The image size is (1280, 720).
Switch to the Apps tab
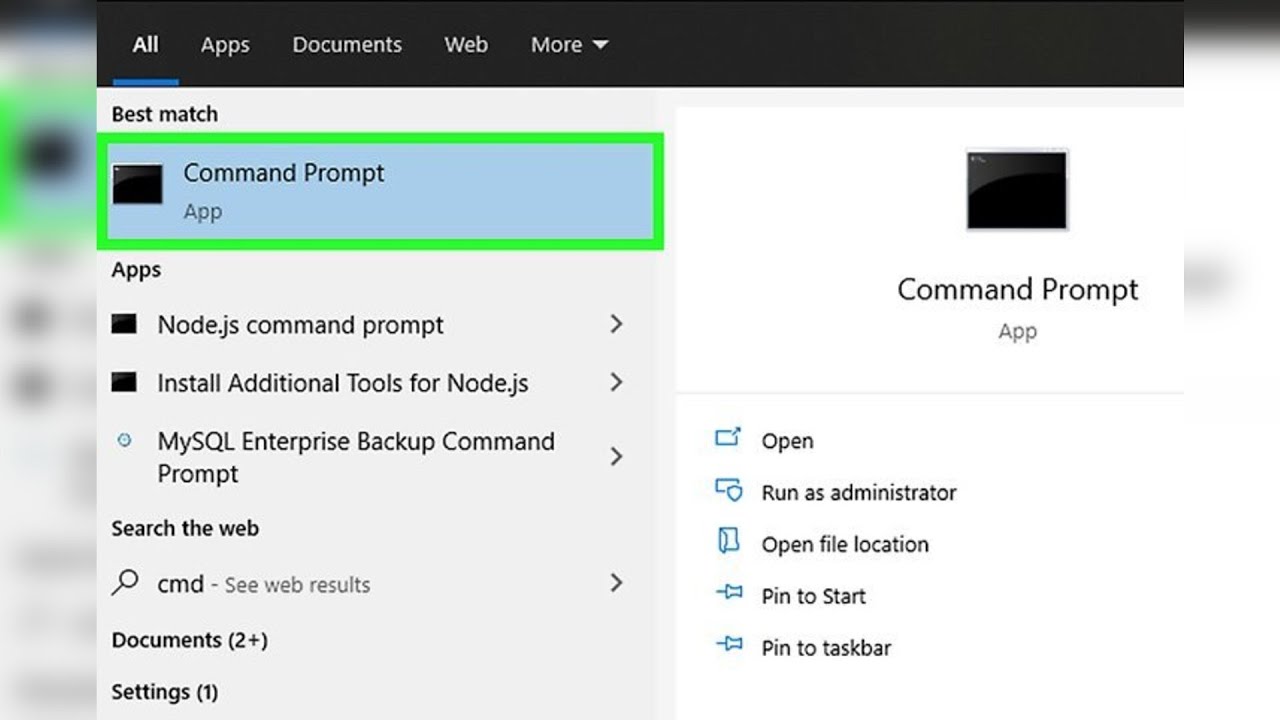(225, 45)
